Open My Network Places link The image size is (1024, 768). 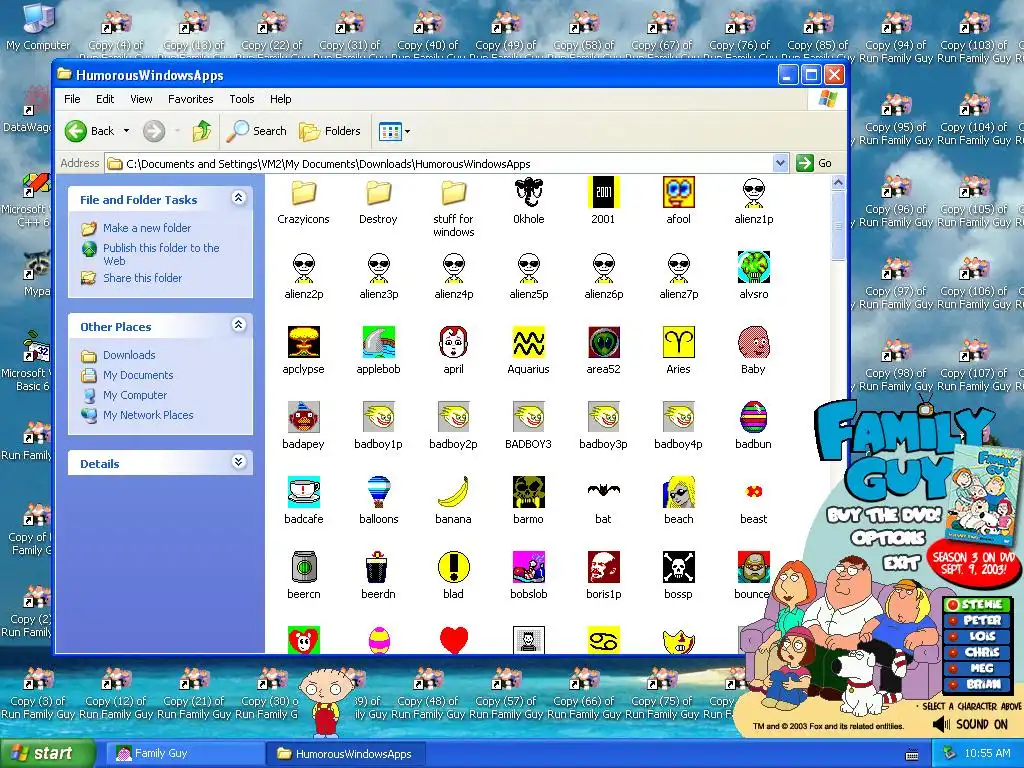[x=148, y=415]
